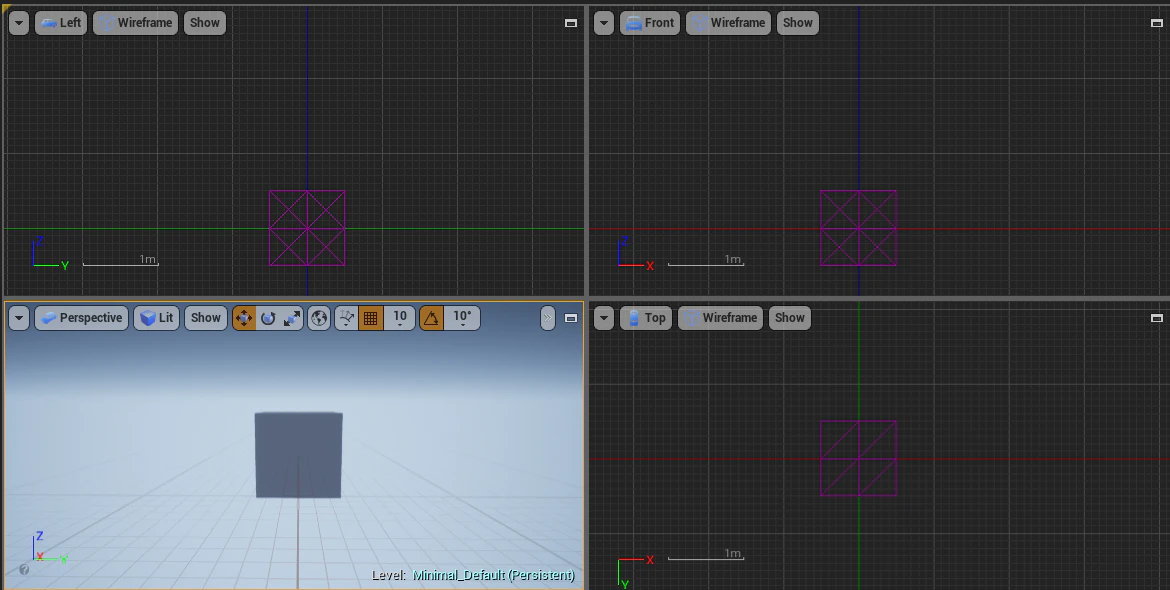Toggle surface snapping in Perspective toolbar
Image resolution: width=1170 pixels, height=590 pixels.
pos(346,318)
